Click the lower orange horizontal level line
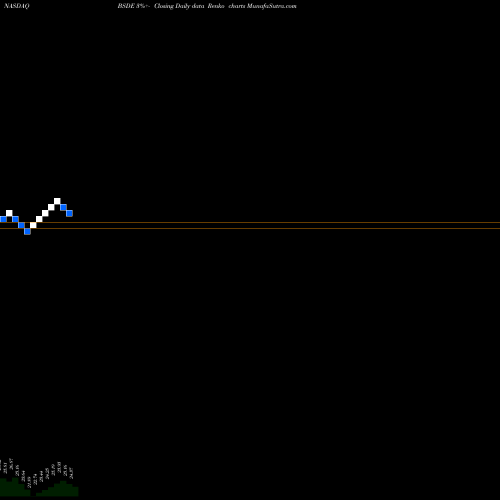This screenshot has width=500, height=500. (x=250, y=228)
